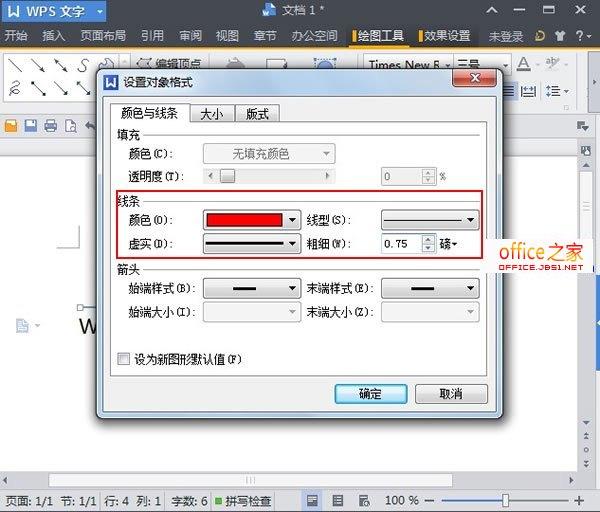The image size is (600, 512).
Task: Click the zoom out minus button
Action: coord(429,501)
